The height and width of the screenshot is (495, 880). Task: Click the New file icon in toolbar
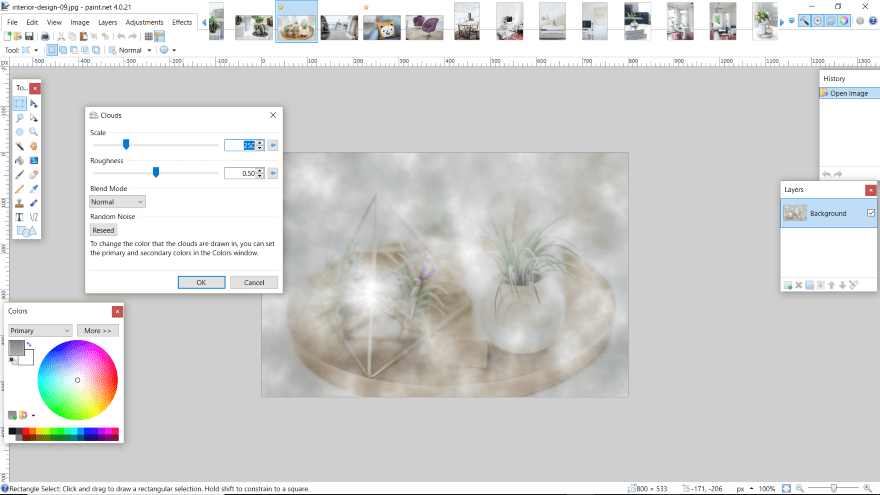click(x=7, y=36)
